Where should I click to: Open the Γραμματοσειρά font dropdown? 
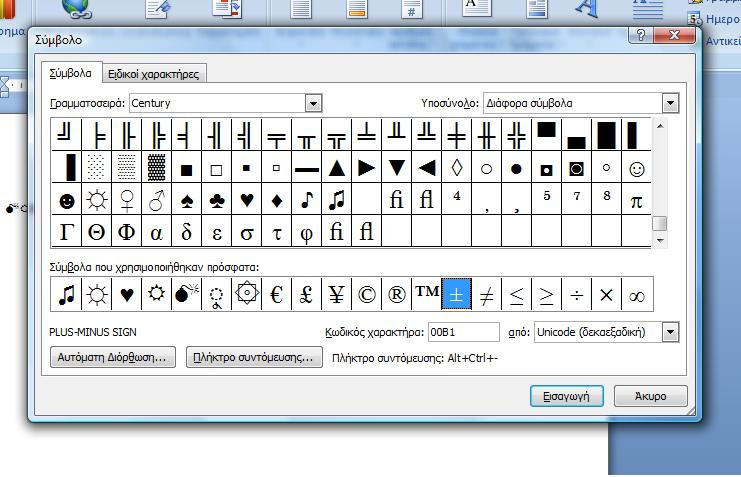point(313,103)
